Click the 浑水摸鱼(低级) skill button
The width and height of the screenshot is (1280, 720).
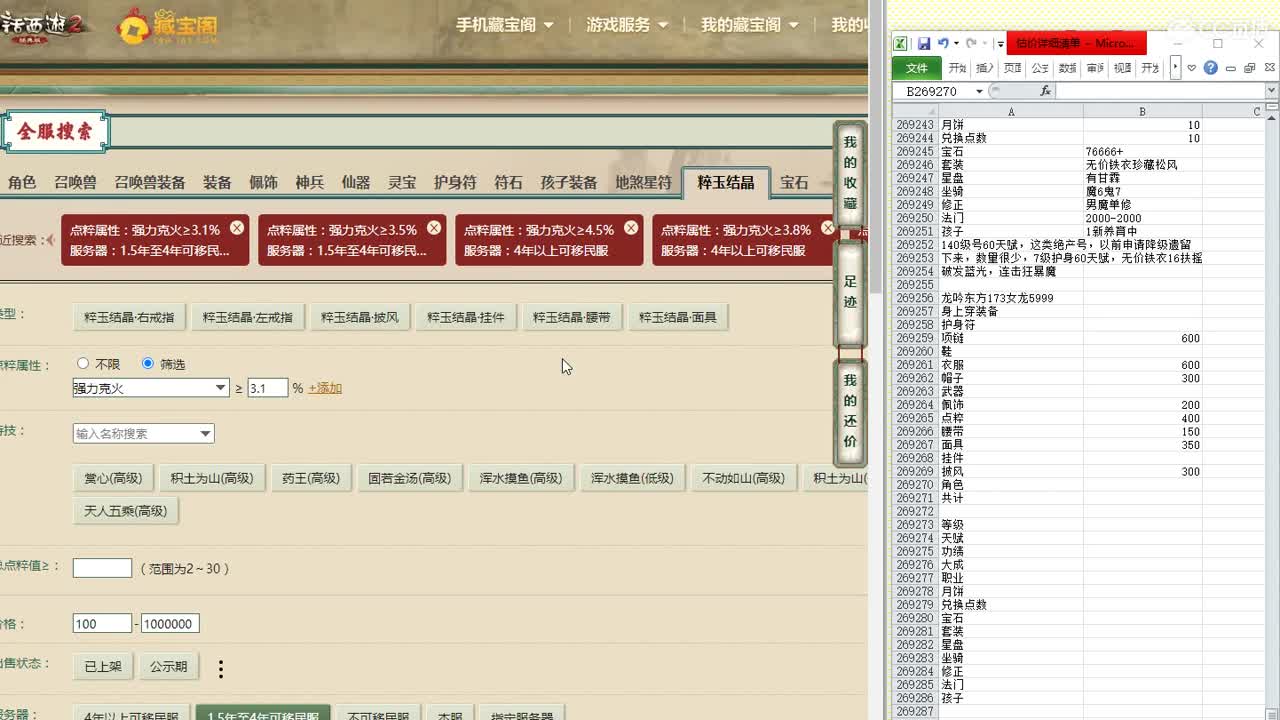(631, 478)
